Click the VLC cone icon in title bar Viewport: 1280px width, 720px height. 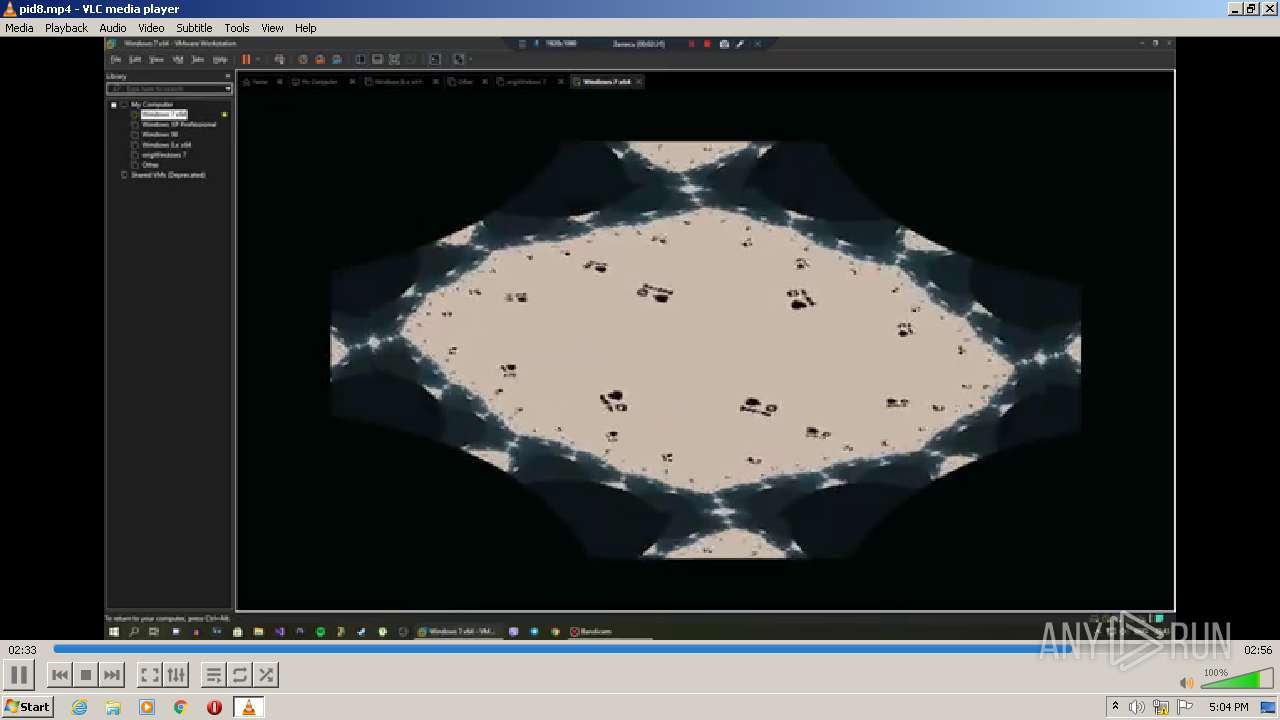[10, 9]
